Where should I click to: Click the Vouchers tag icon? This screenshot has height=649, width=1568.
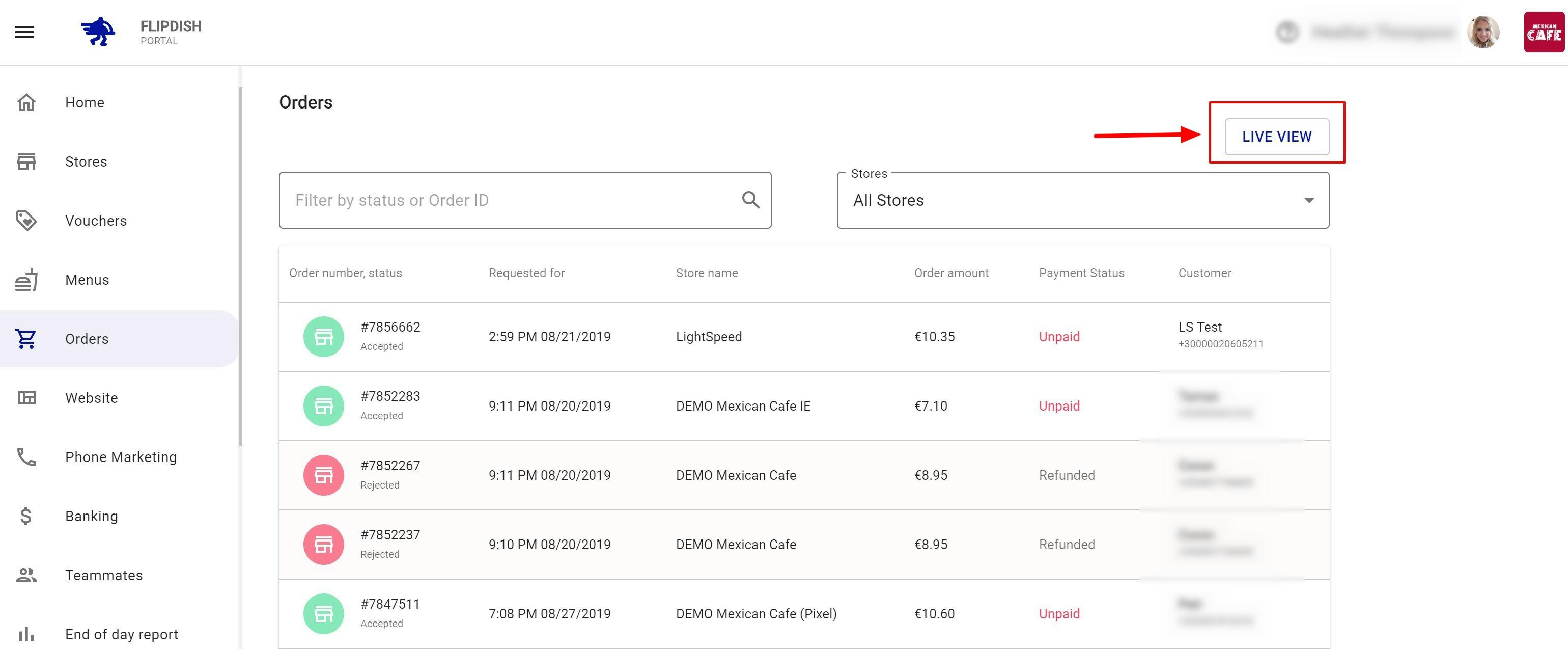(x=26, y=221)
